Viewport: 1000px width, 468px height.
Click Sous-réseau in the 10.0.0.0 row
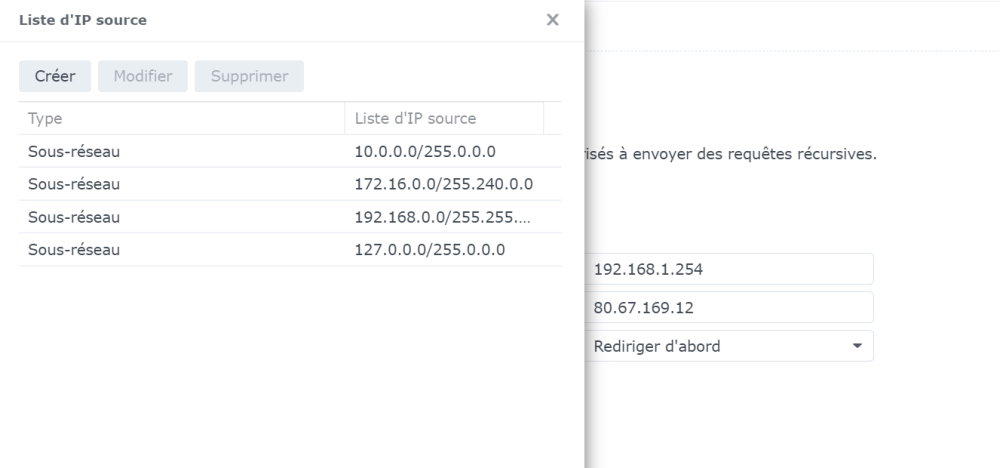74,151
